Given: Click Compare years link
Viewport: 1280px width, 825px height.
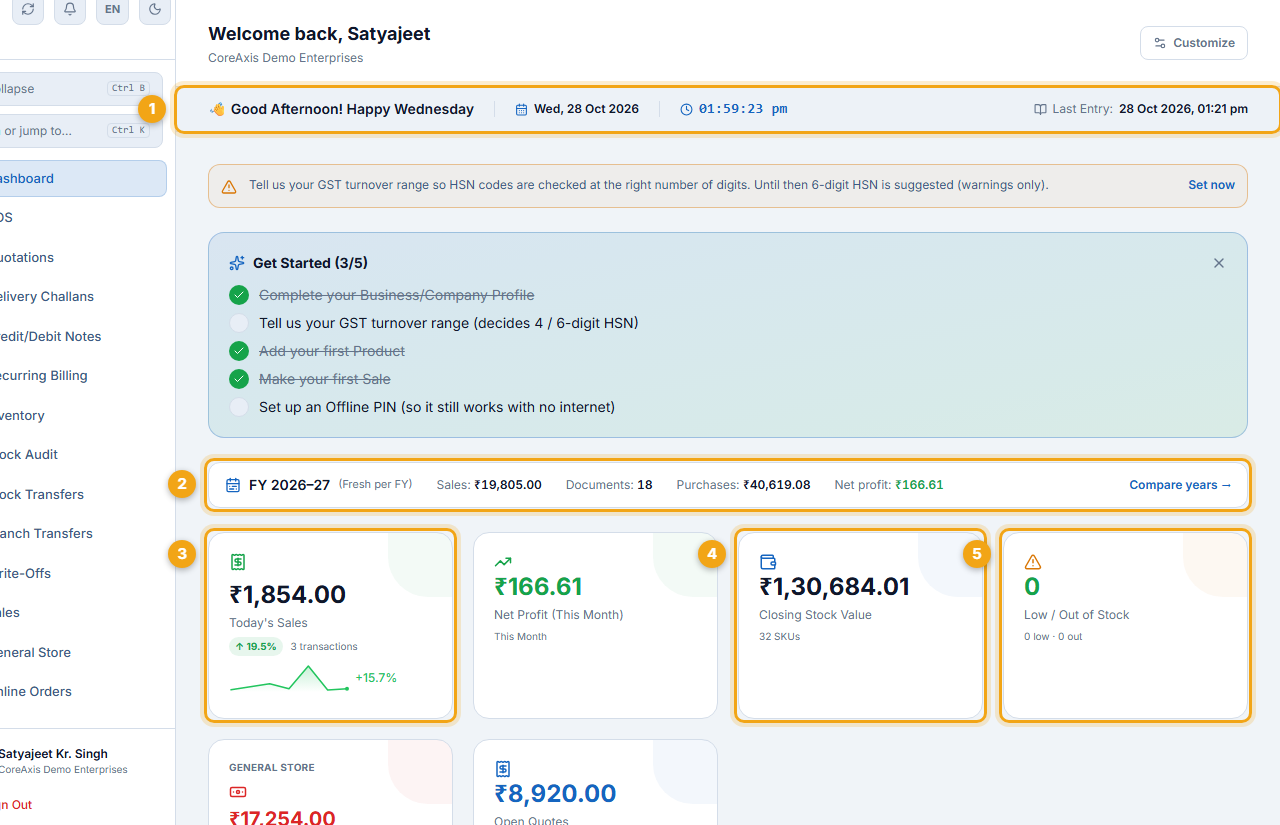Looking at the screenshot, I should [1181, 485].
